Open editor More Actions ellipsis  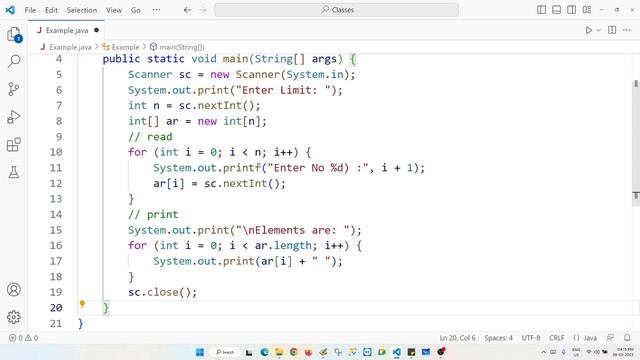click(627, 30)
